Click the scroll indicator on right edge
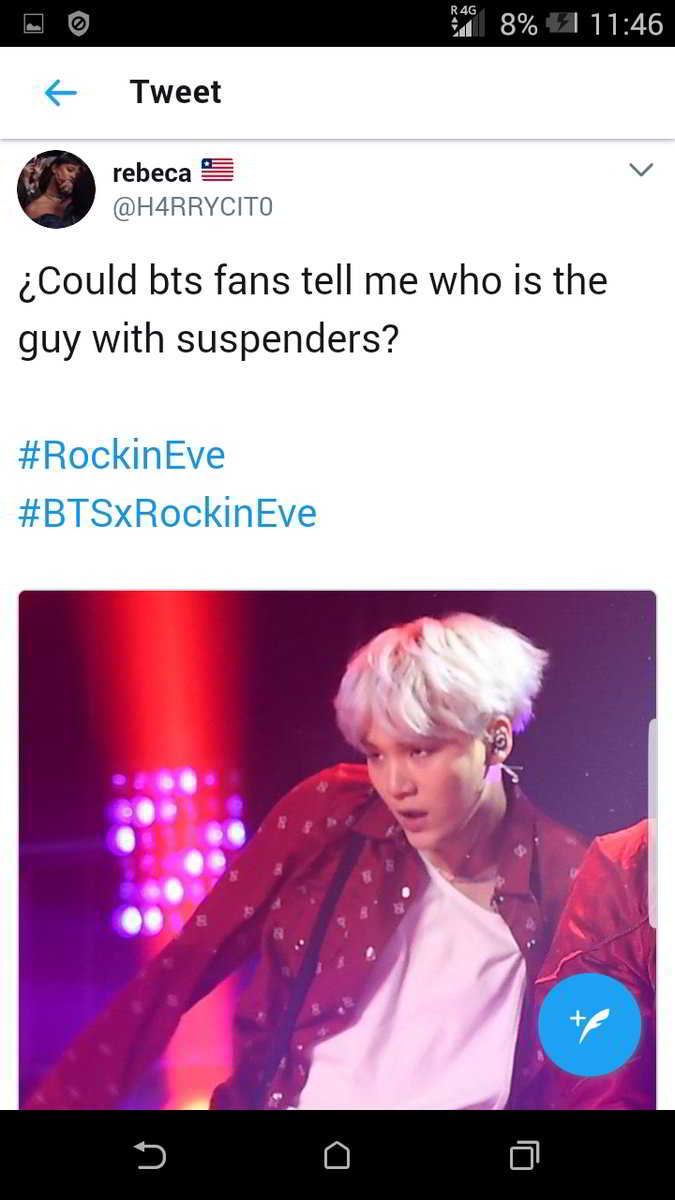 click(652, 822)
